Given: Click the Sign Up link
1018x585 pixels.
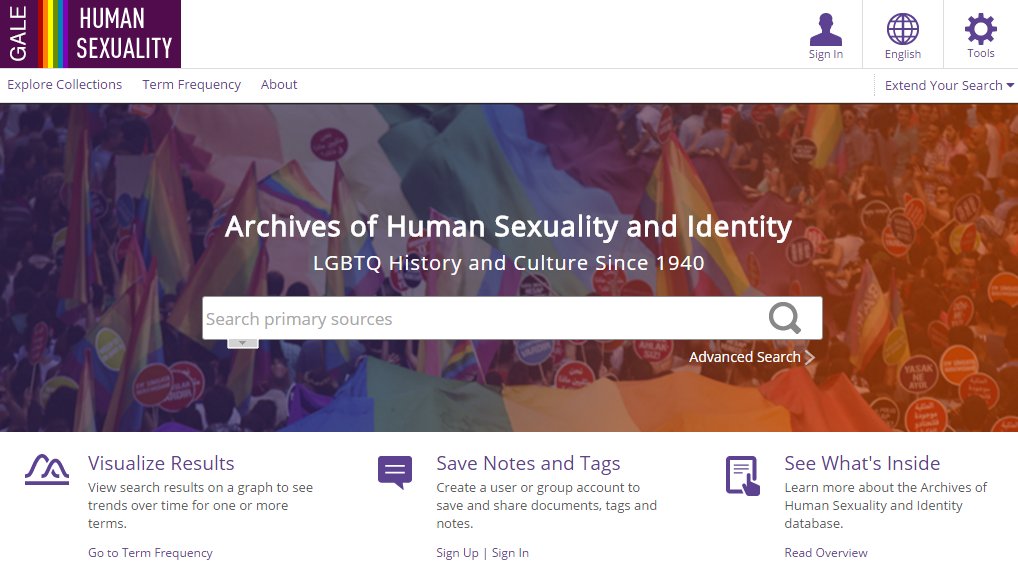Looking at the screenshot, I should (457, 553).
